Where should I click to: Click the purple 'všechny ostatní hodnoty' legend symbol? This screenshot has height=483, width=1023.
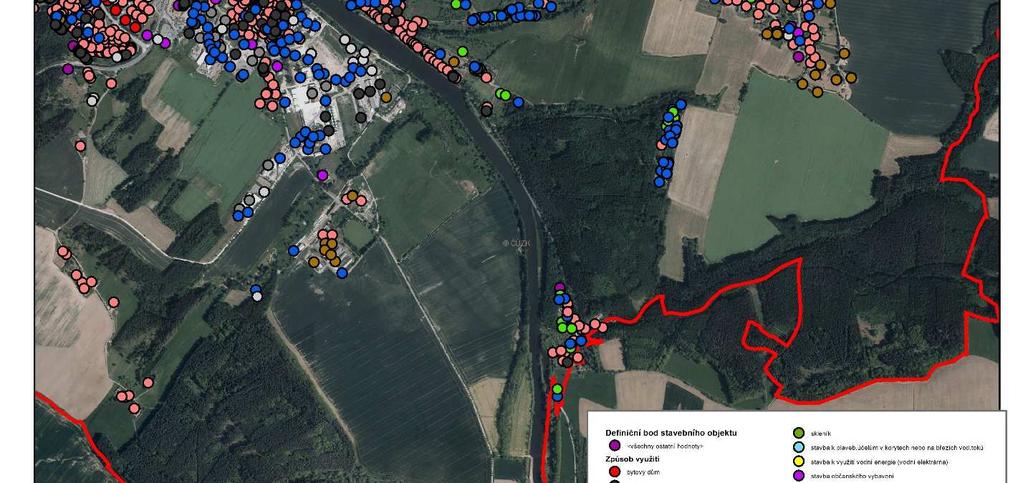614,445
